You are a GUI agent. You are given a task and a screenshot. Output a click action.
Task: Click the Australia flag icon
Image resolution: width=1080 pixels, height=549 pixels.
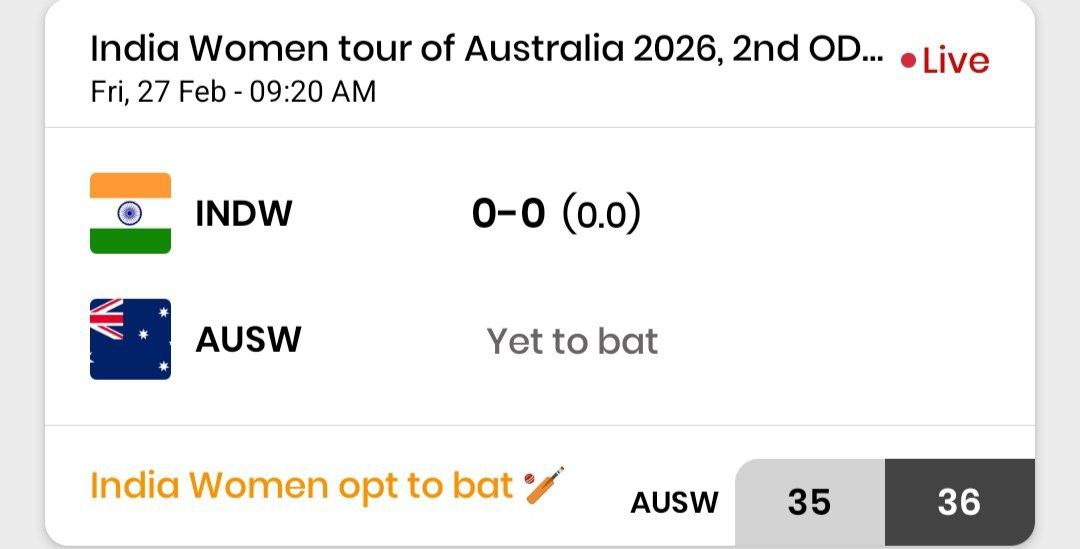130,339
